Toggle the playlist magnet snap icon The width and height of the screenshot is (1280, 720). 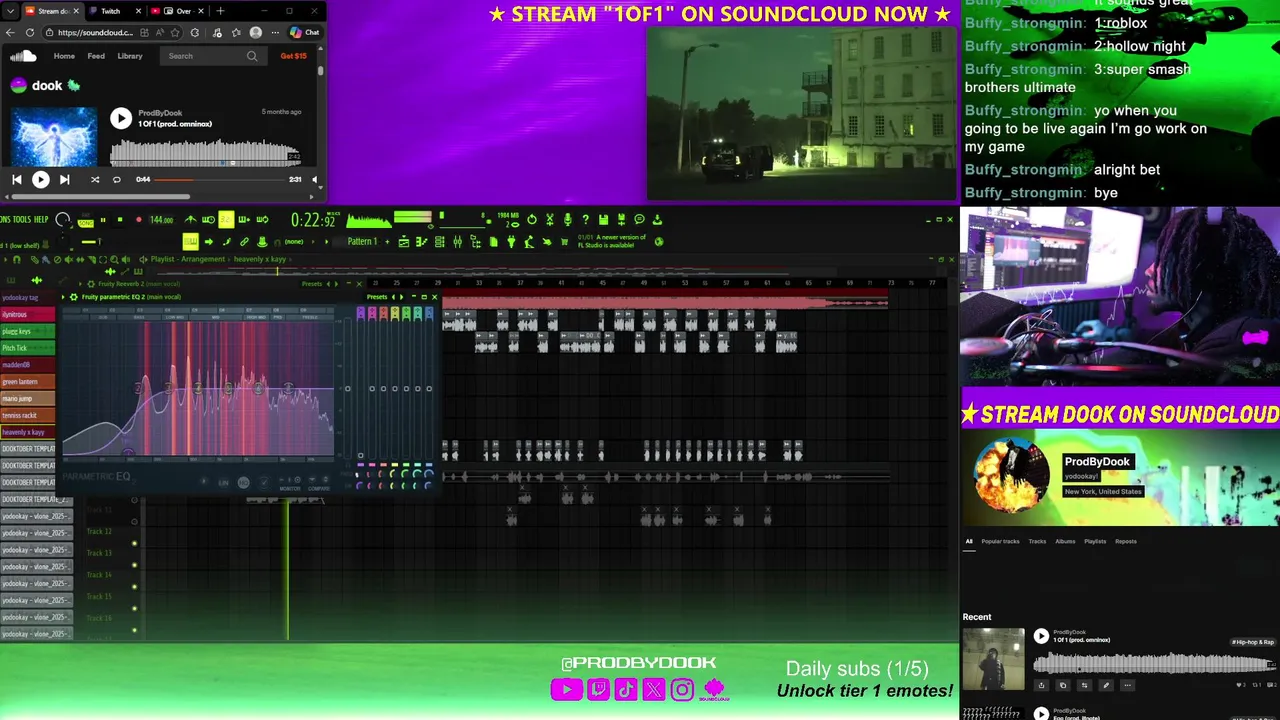point(17,259)
